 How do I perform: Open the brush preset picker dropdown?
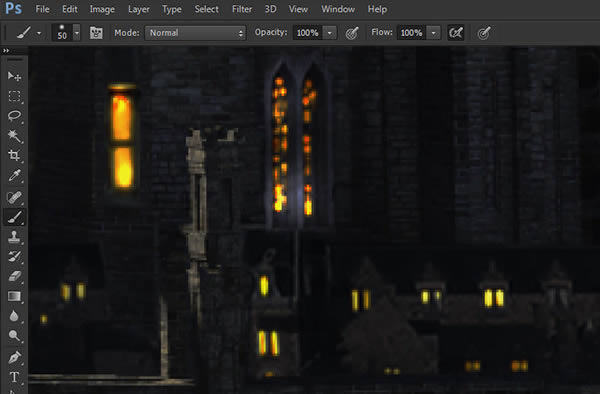click(x=77, y=33)
